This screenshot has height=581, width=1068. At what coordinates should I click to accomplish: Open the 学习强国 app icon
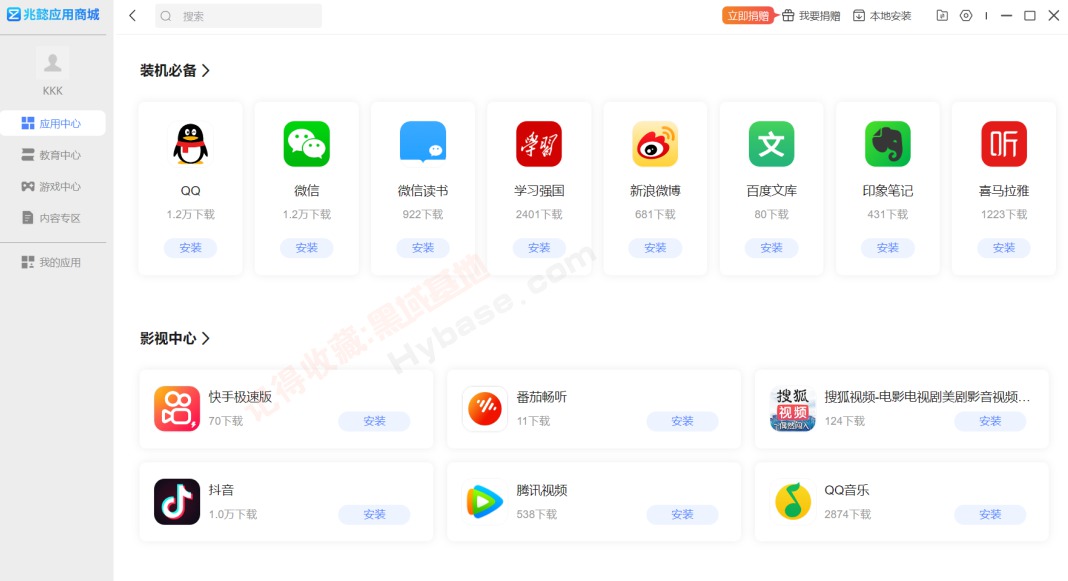point(539,144)
